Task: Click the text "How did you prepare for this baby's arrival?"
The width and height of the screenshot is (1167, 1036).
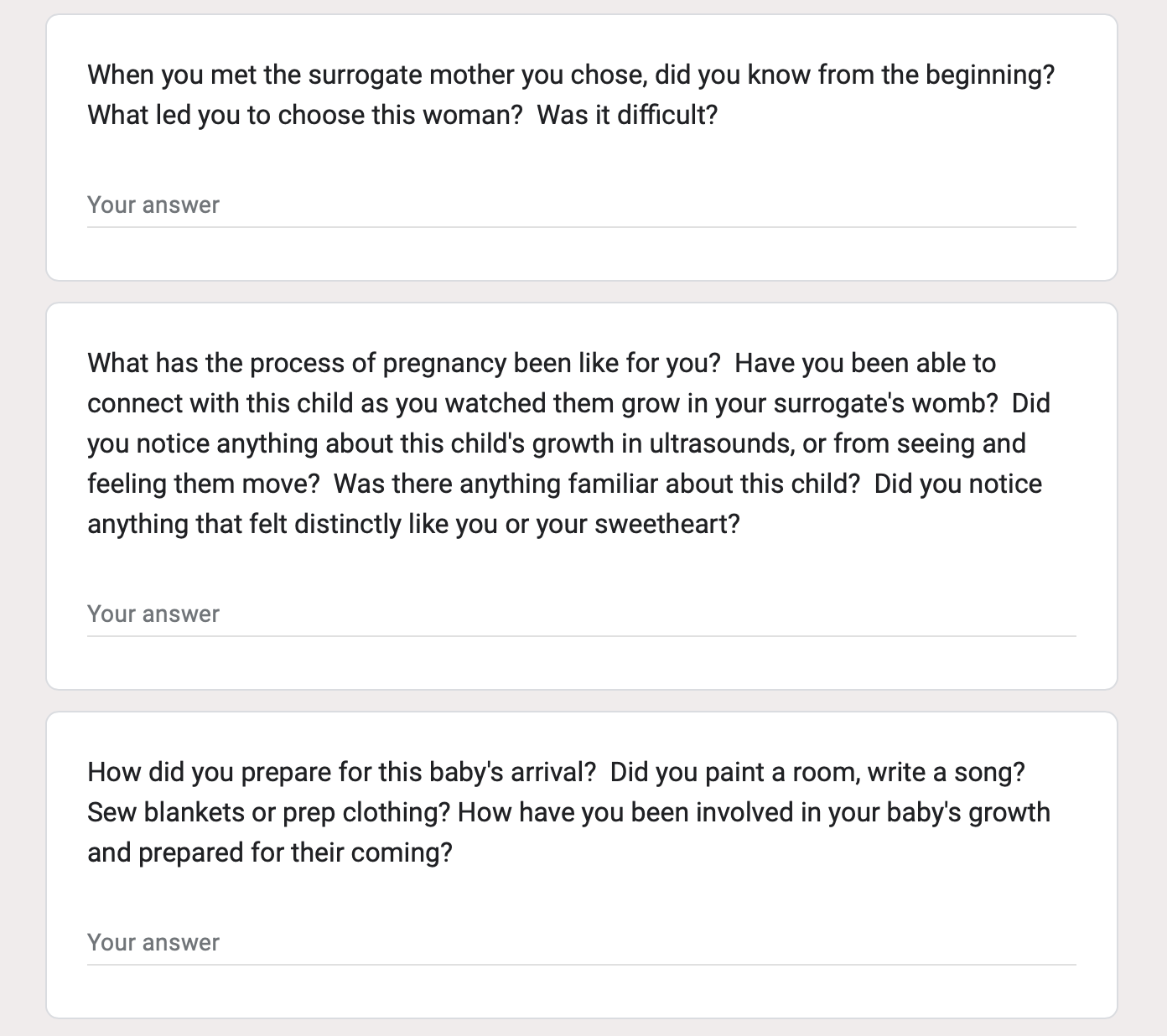Action: click(341, 773)
